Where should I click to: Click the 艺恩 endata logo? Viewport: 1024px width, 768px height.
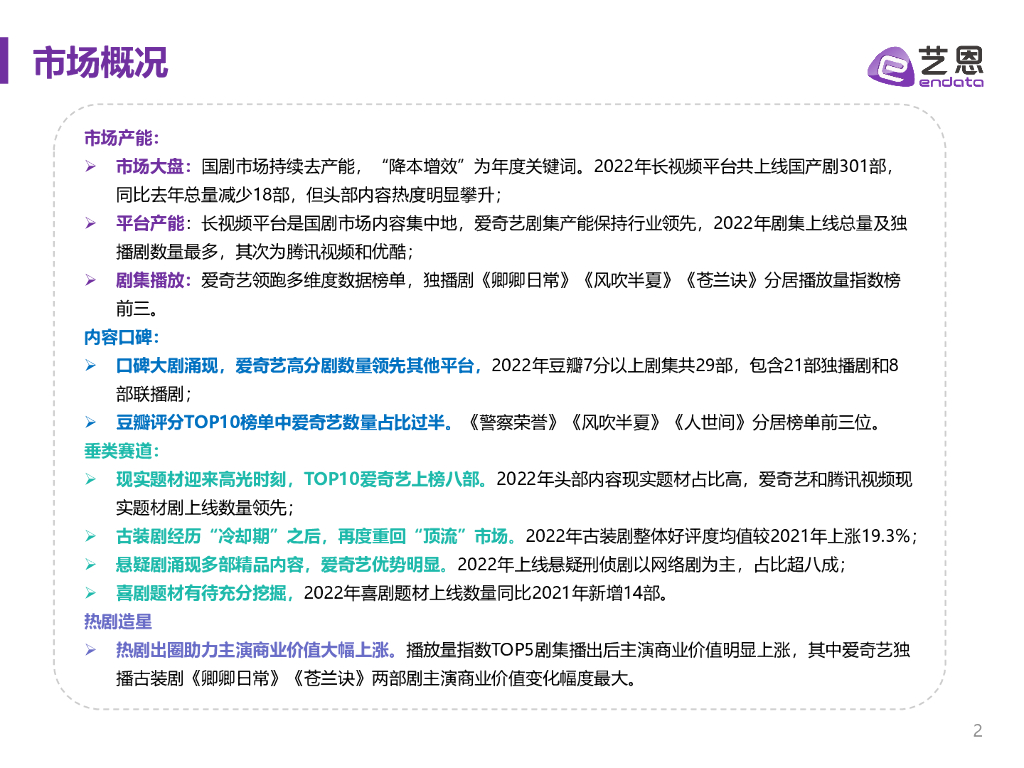[925, 67]
